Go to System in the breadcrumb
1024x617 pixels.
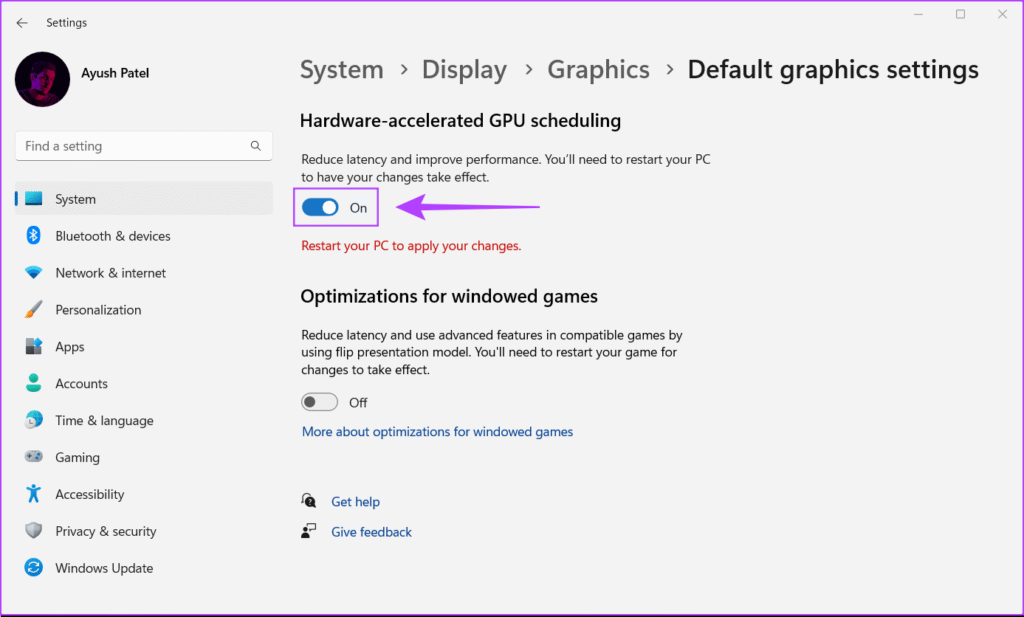[341, 70]
